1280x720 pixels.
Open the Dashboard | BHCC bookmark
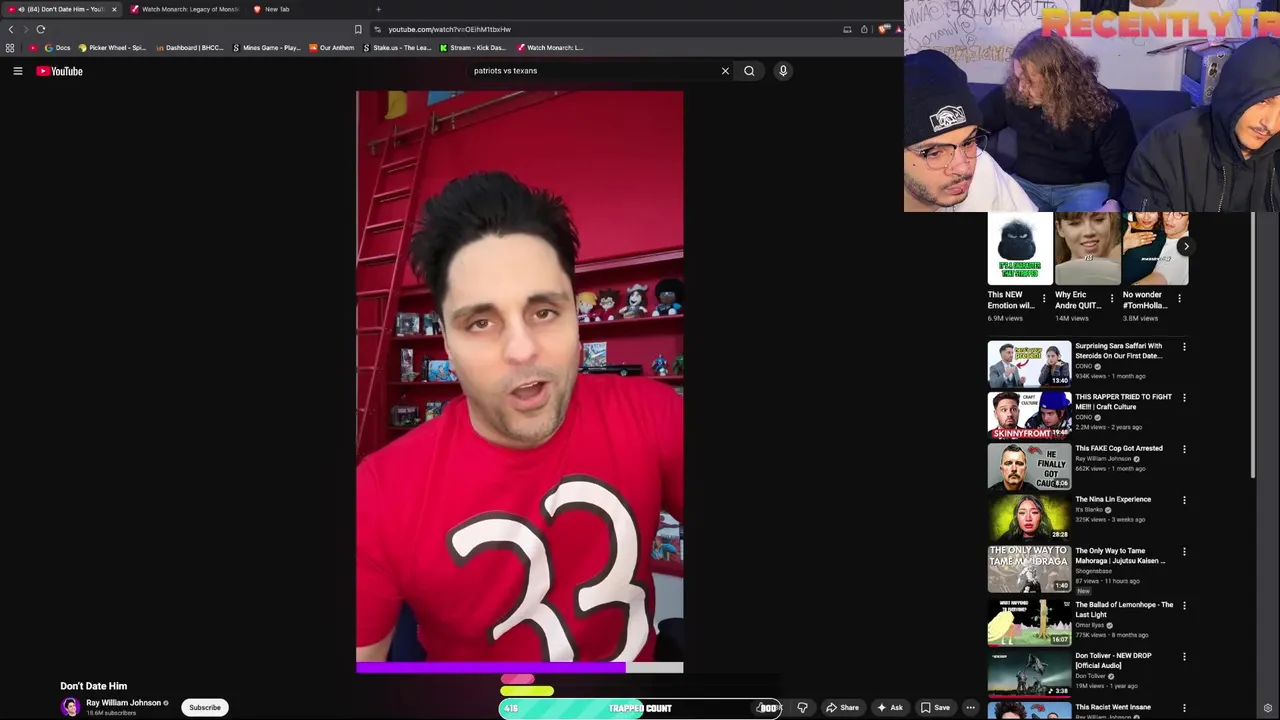190,47
